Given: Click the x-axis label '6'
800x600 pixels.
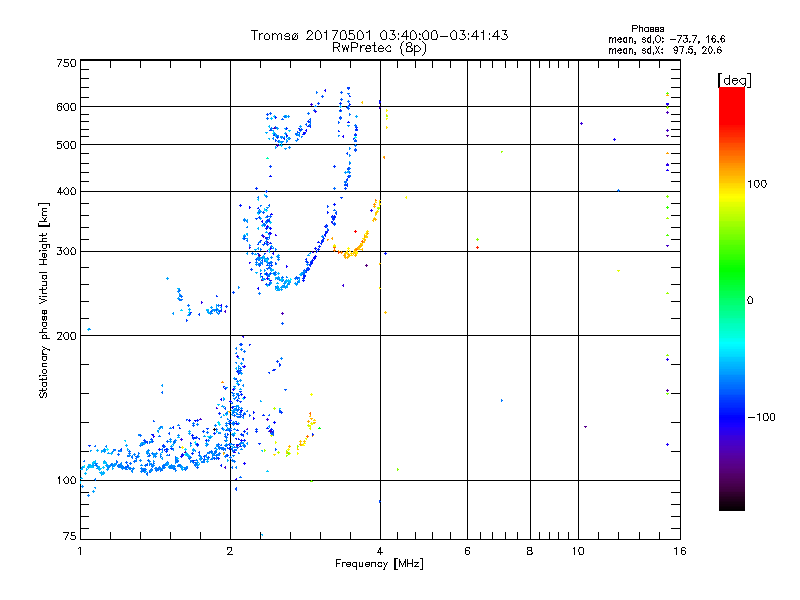Looking at the screenshot, I should pos(467,551).
